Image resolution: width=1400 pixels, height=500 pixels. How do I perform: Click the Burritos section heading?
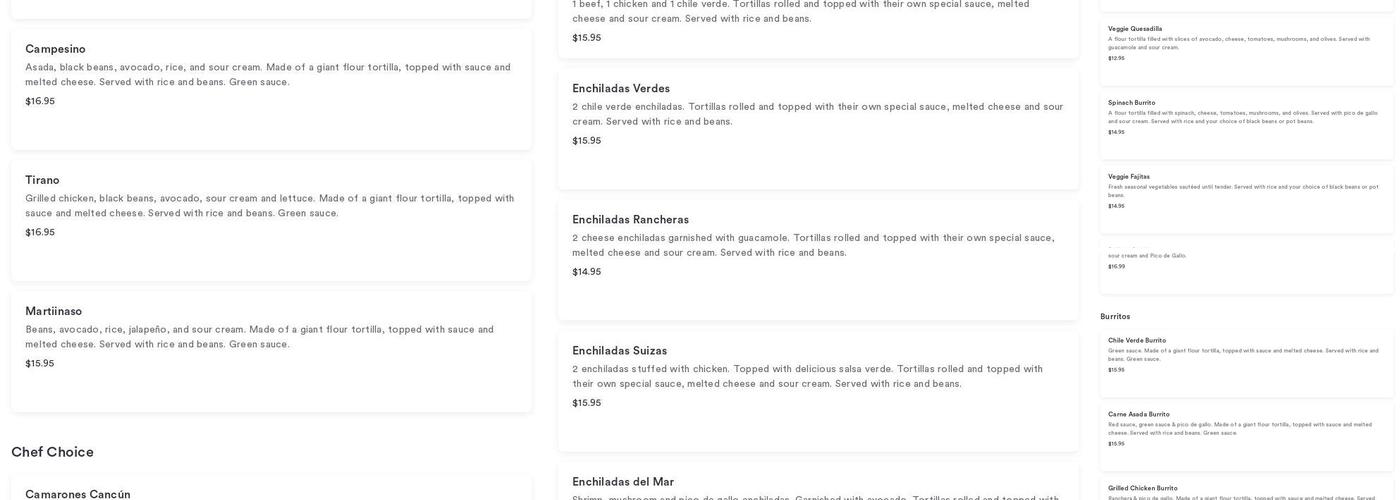pyautogui.click(x=1115, y=317)
